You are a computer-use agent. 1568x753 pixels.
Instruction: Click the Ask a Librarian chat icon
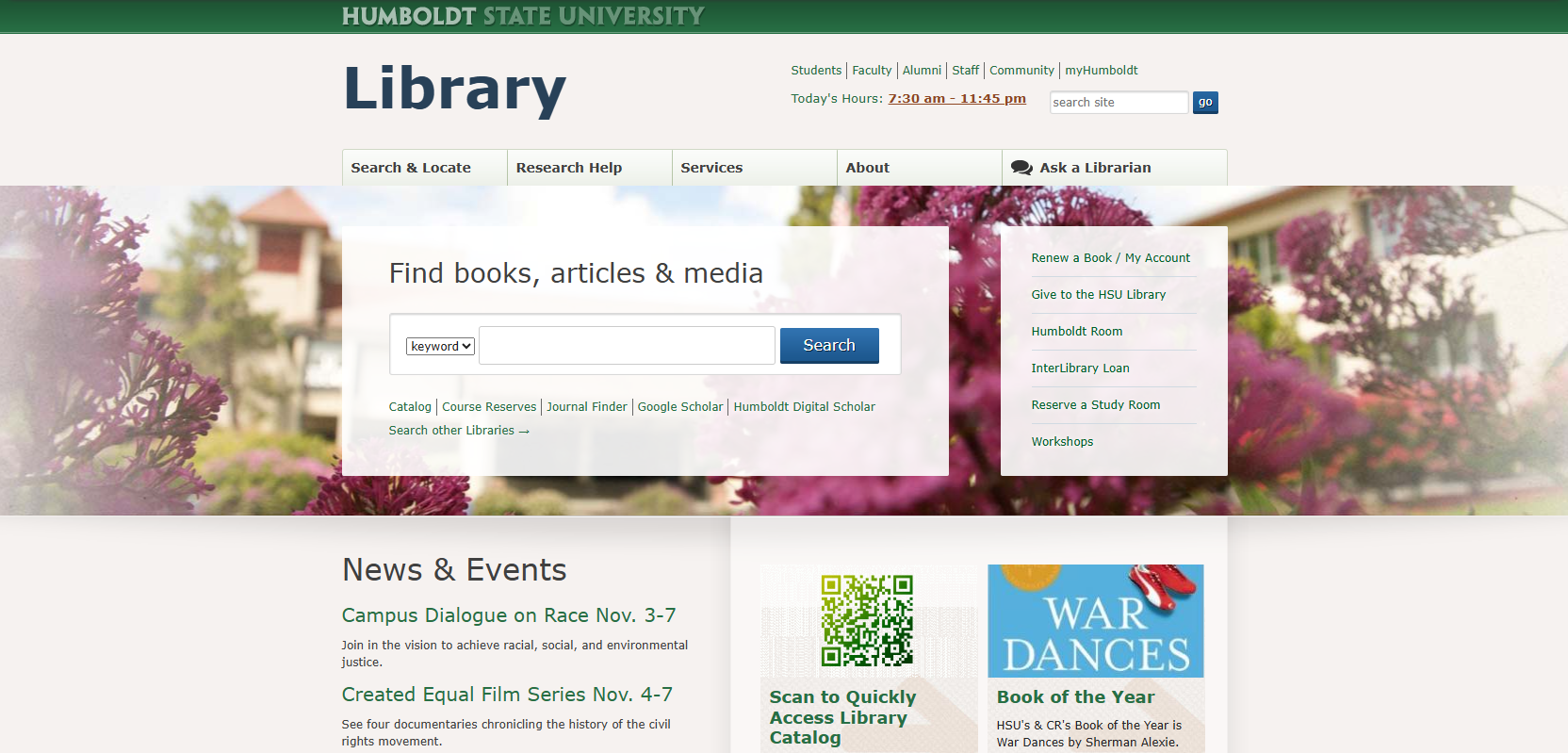pos(1021,168)
